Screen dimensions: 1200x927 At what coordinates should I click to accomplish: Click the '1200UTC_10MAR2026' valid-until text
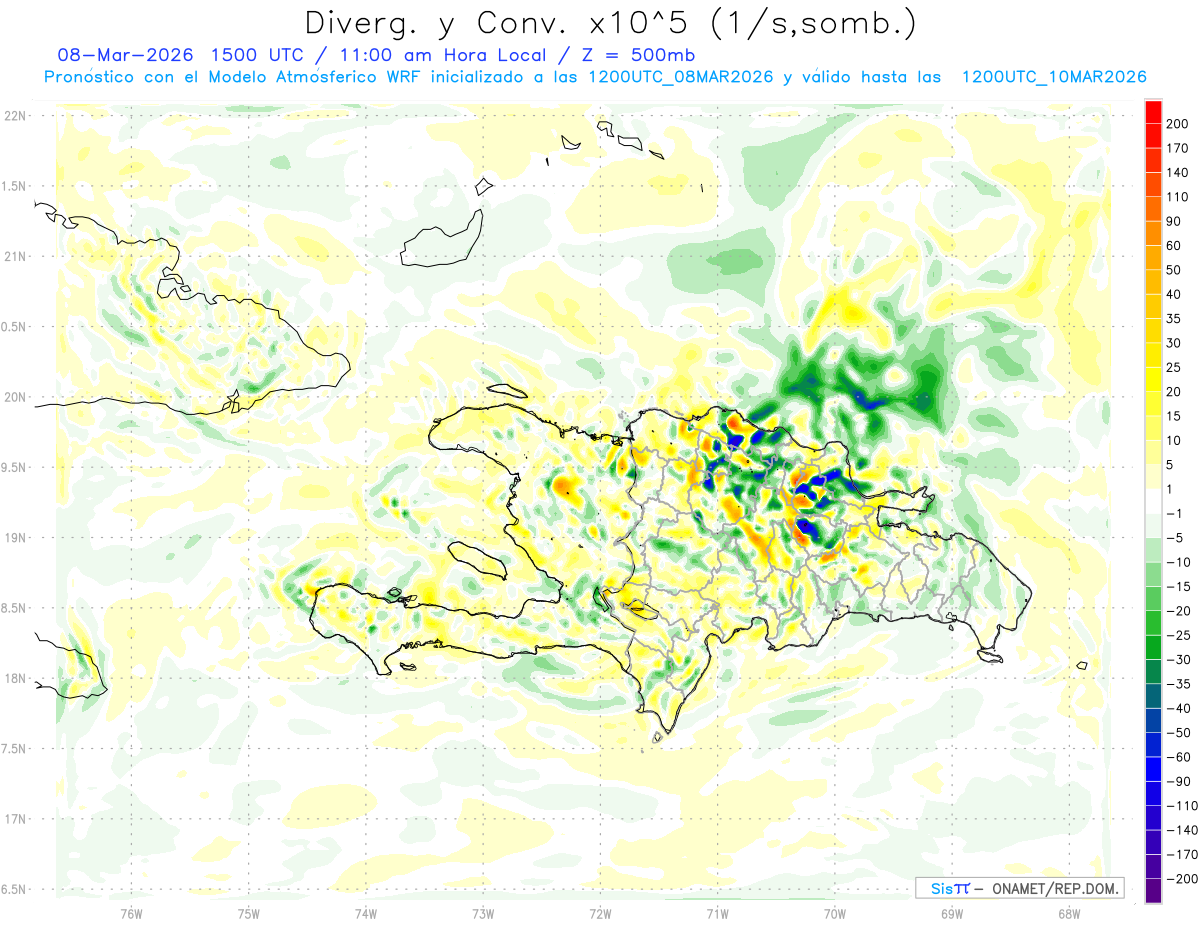pyautogui.click(x=1053, y=77)
